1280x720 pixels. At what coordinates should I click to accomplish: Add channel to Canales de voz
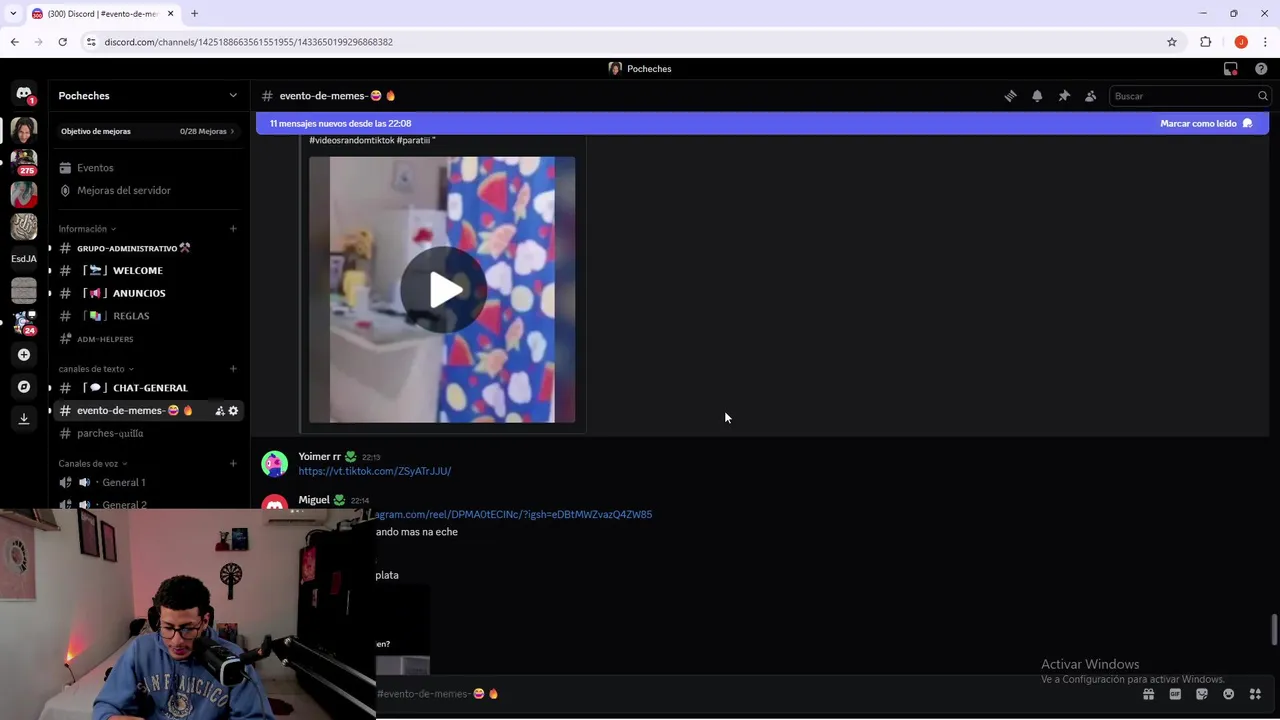pyautogui.click(x=233, y=464)
